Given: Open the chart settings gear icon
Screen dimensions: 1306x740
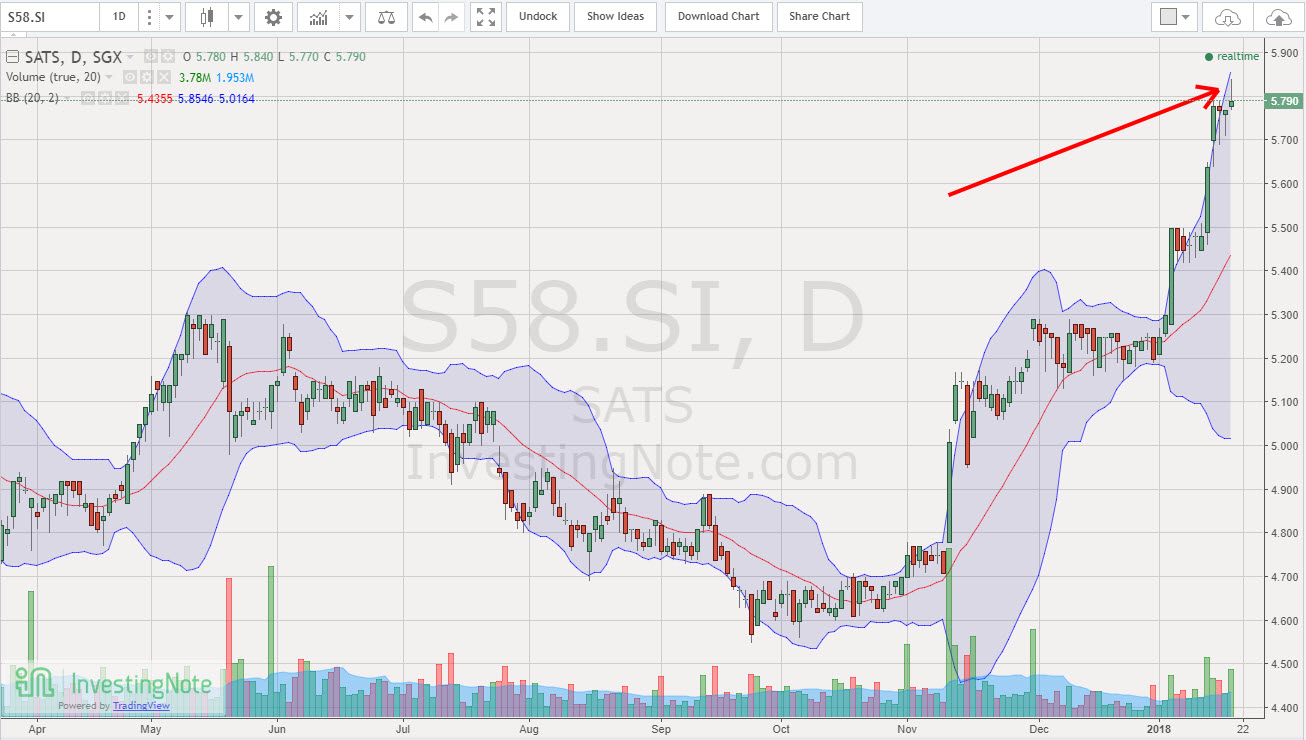Looking at the screenshot, I should point(273,17).
